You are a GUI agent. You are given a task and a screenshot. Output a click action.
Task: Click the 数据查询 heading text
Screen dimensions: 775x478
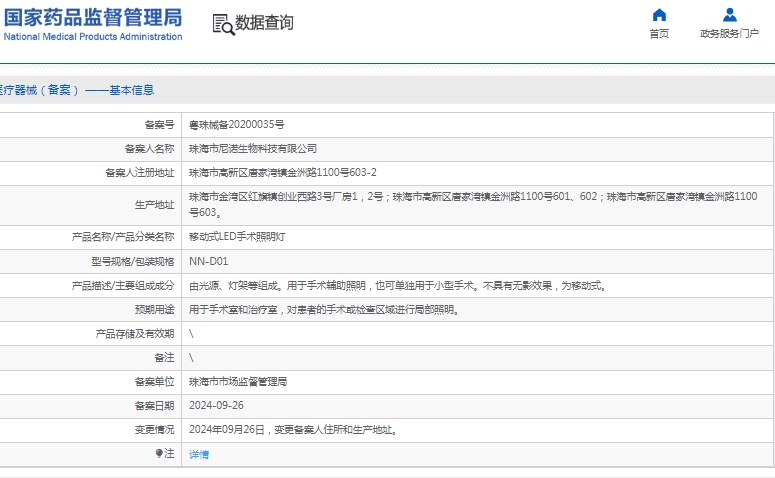264,23
